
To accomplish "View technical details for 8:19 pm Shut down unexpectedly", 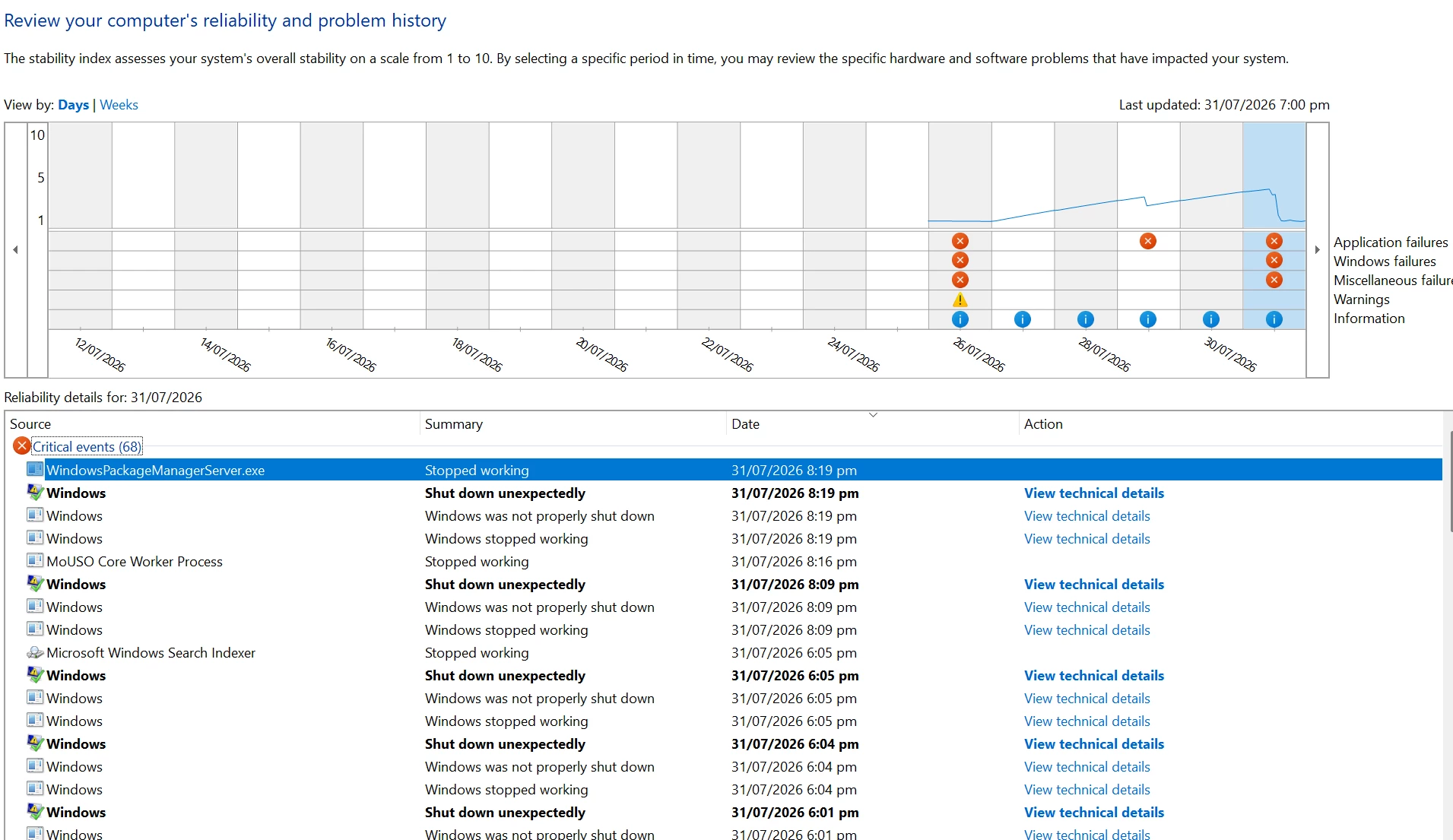I will click(x=1093, y=493).
